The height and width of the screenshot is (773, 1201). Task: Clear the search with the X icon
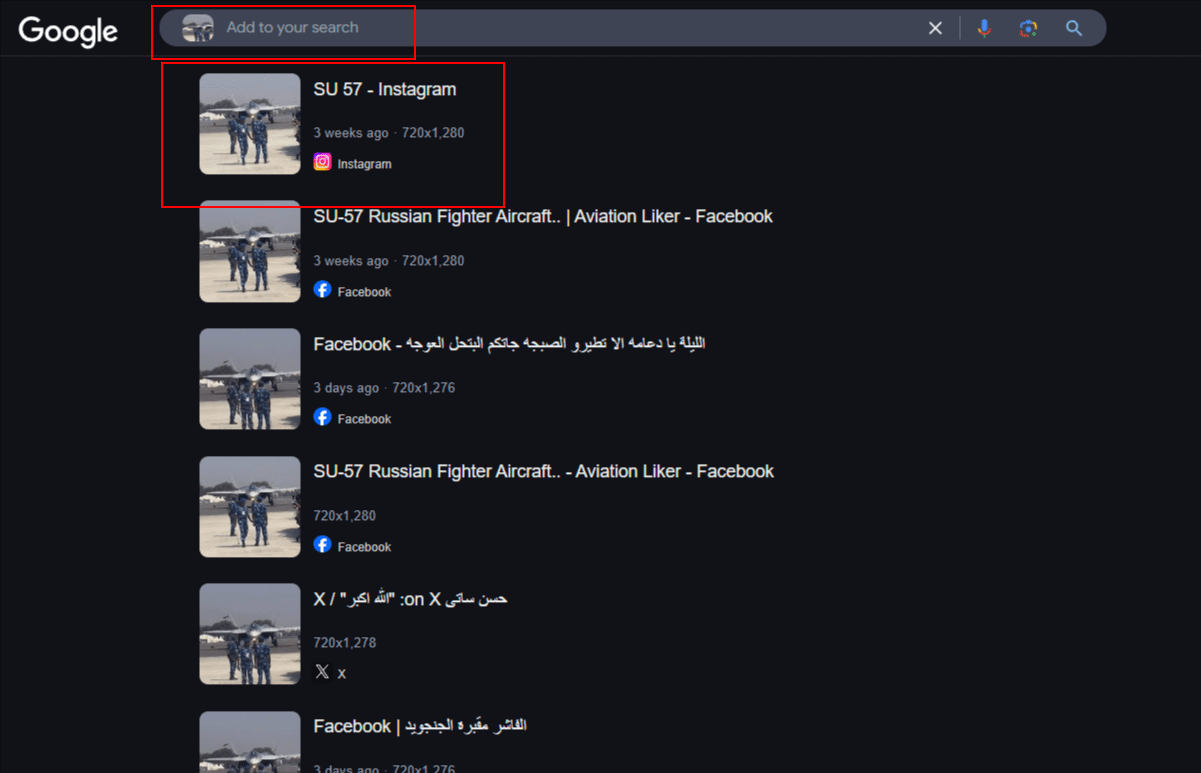[x=935, y=28]
